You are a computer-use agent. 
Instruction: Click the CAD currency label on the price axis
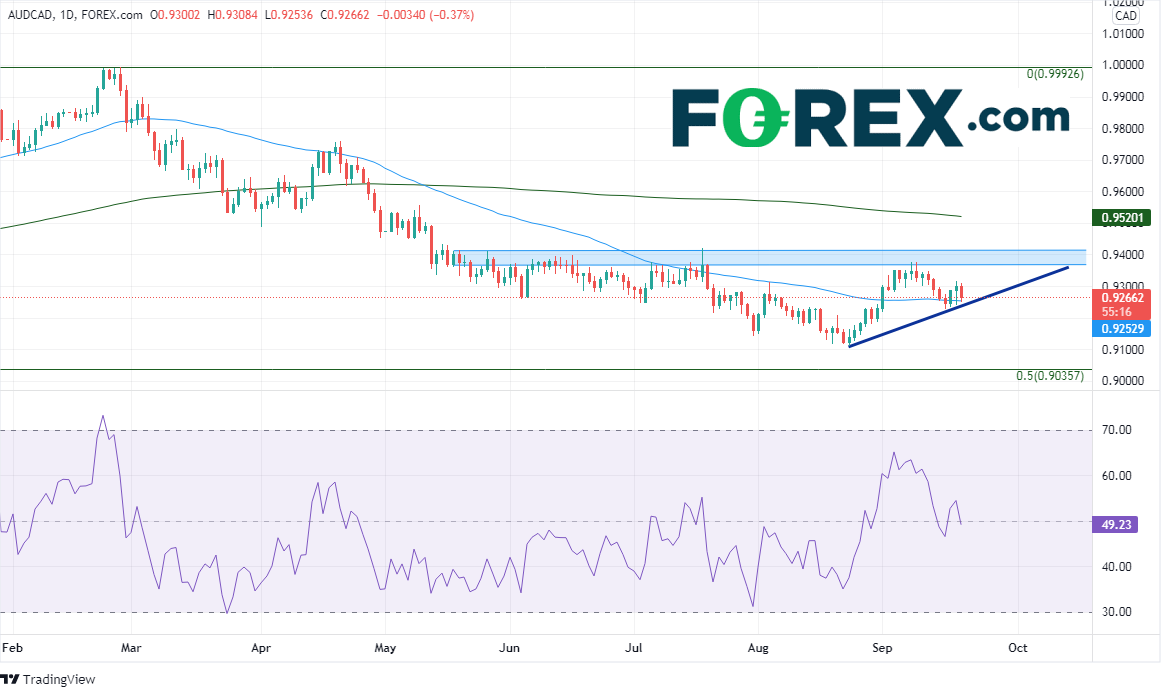pos(1126,16)
